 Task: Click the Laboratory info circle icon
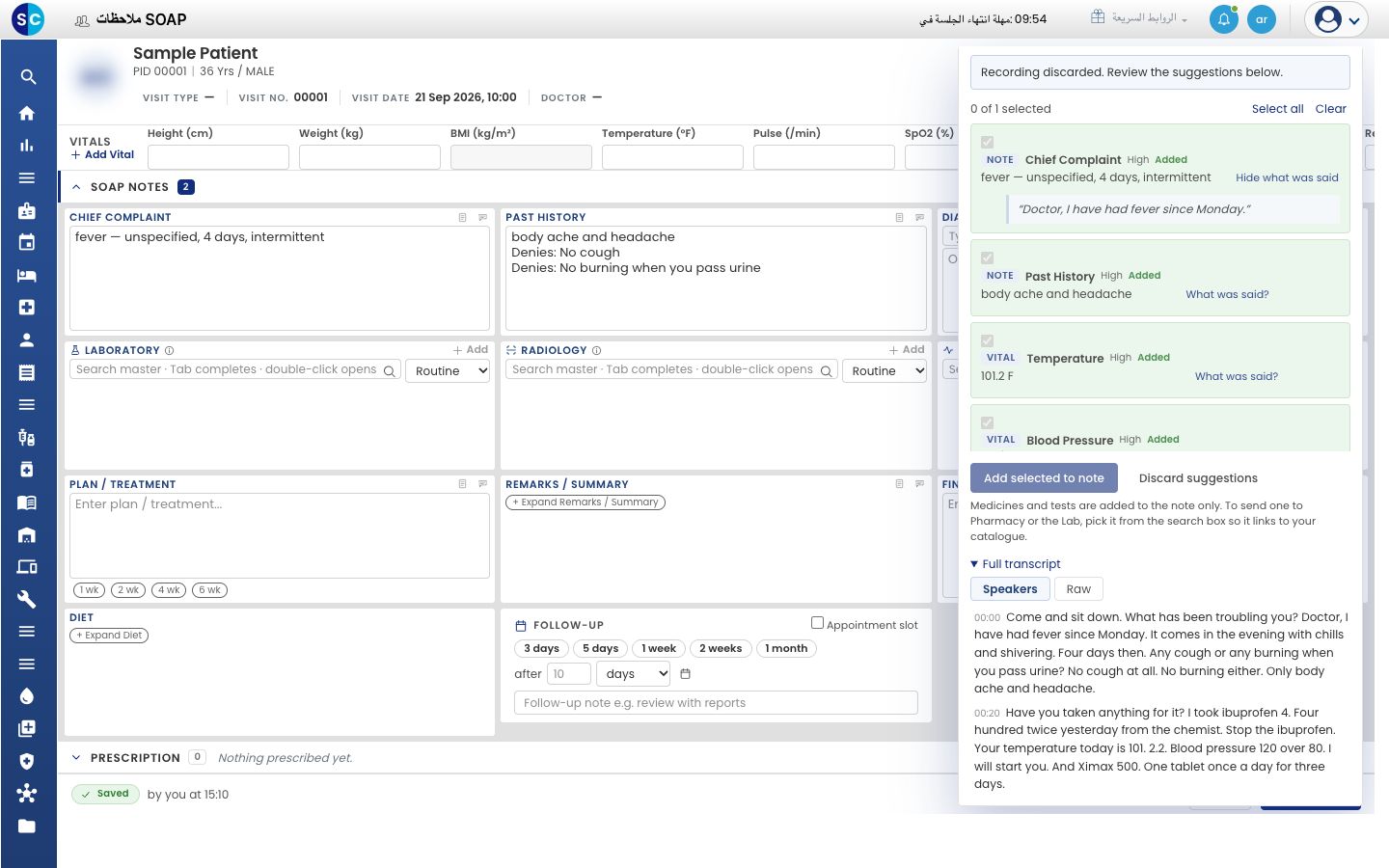click(170, 351)
